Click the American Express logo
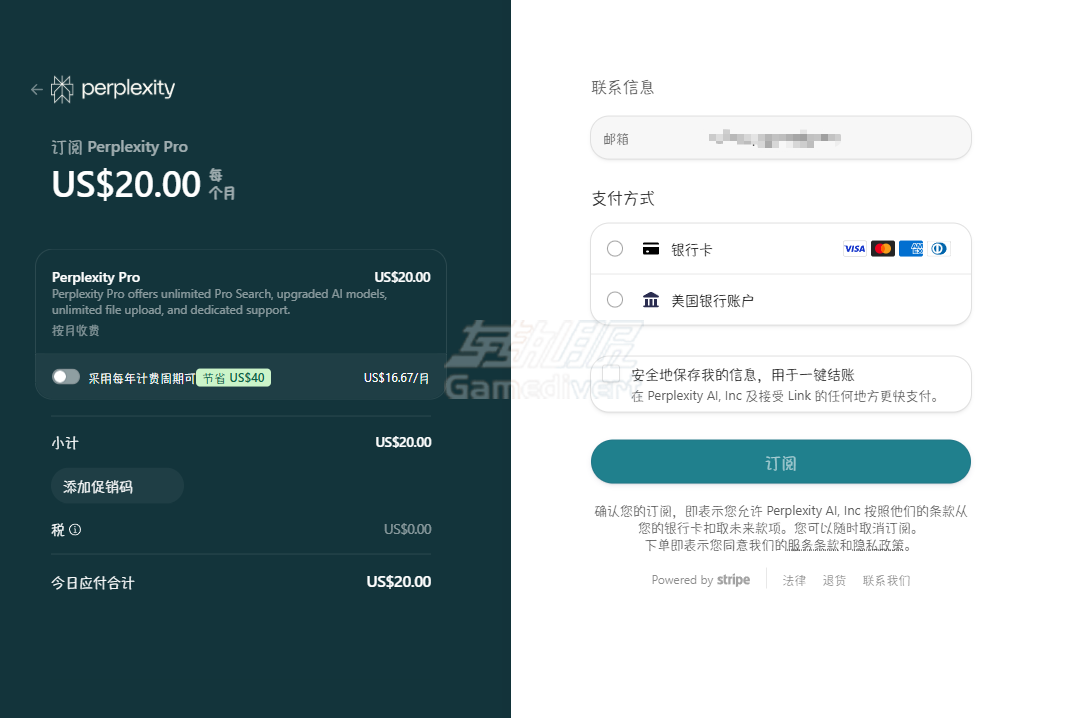The height and width of the screenshot is (718, 1088). (910, 248)
